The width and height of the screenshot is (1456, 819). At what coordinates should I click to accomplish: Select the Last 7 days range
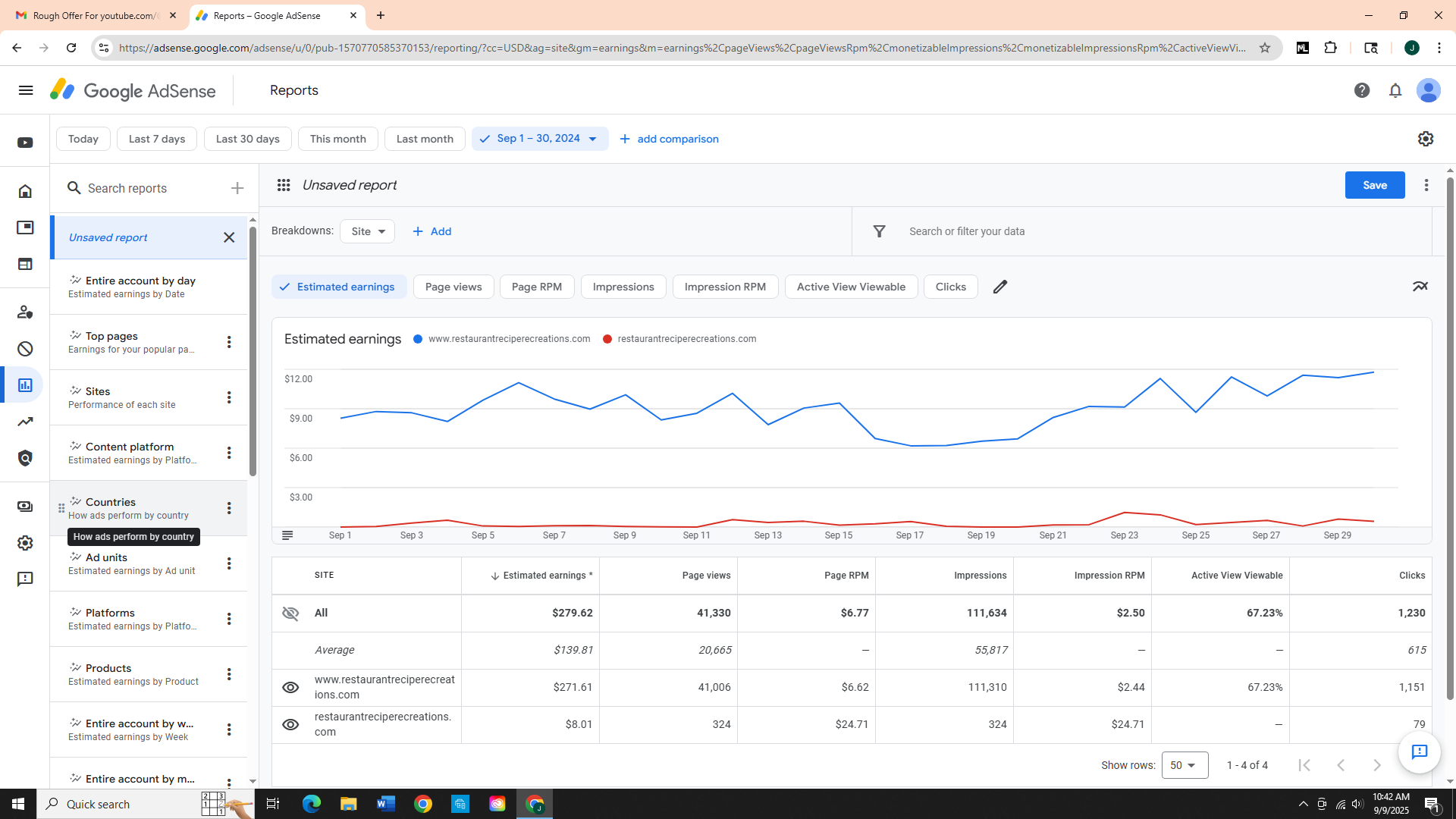click(157, 139)
